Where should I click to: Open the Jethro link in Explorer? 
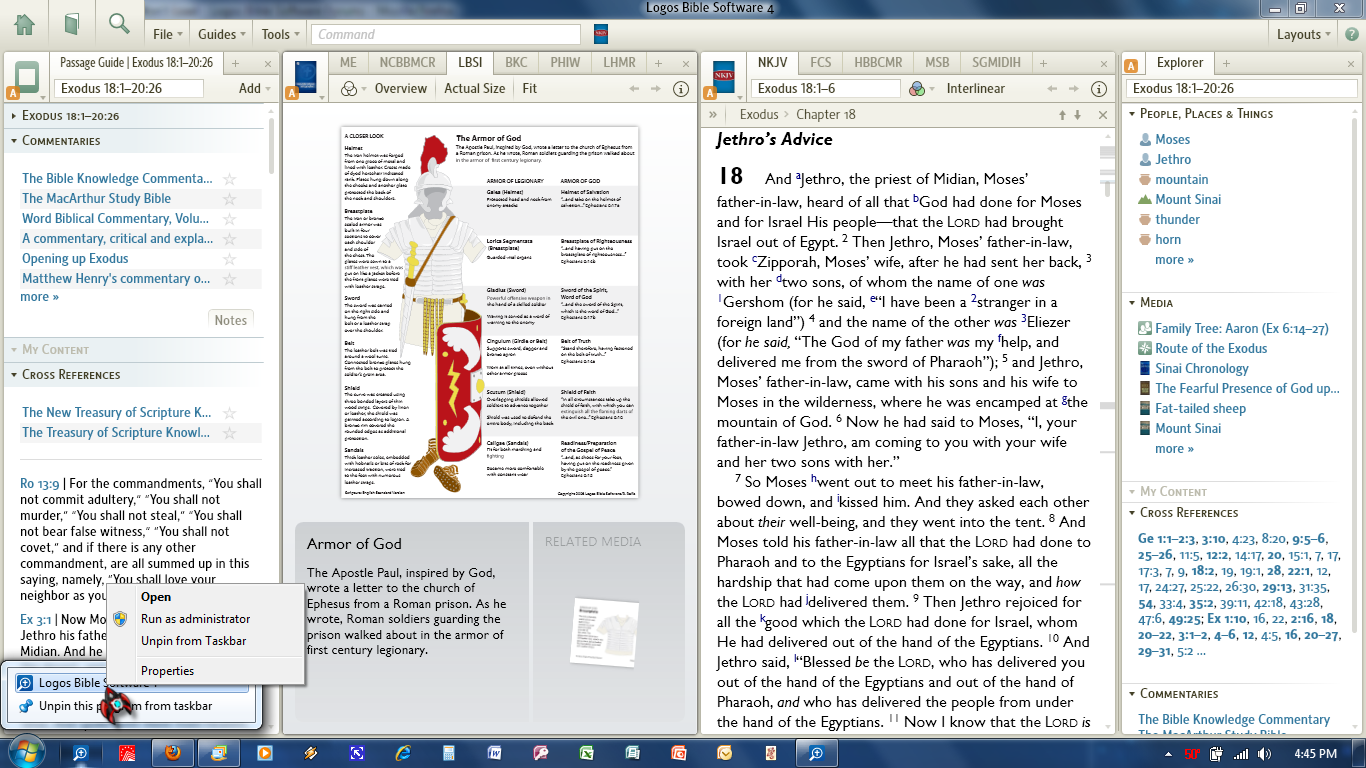[x=1173, y=159]
